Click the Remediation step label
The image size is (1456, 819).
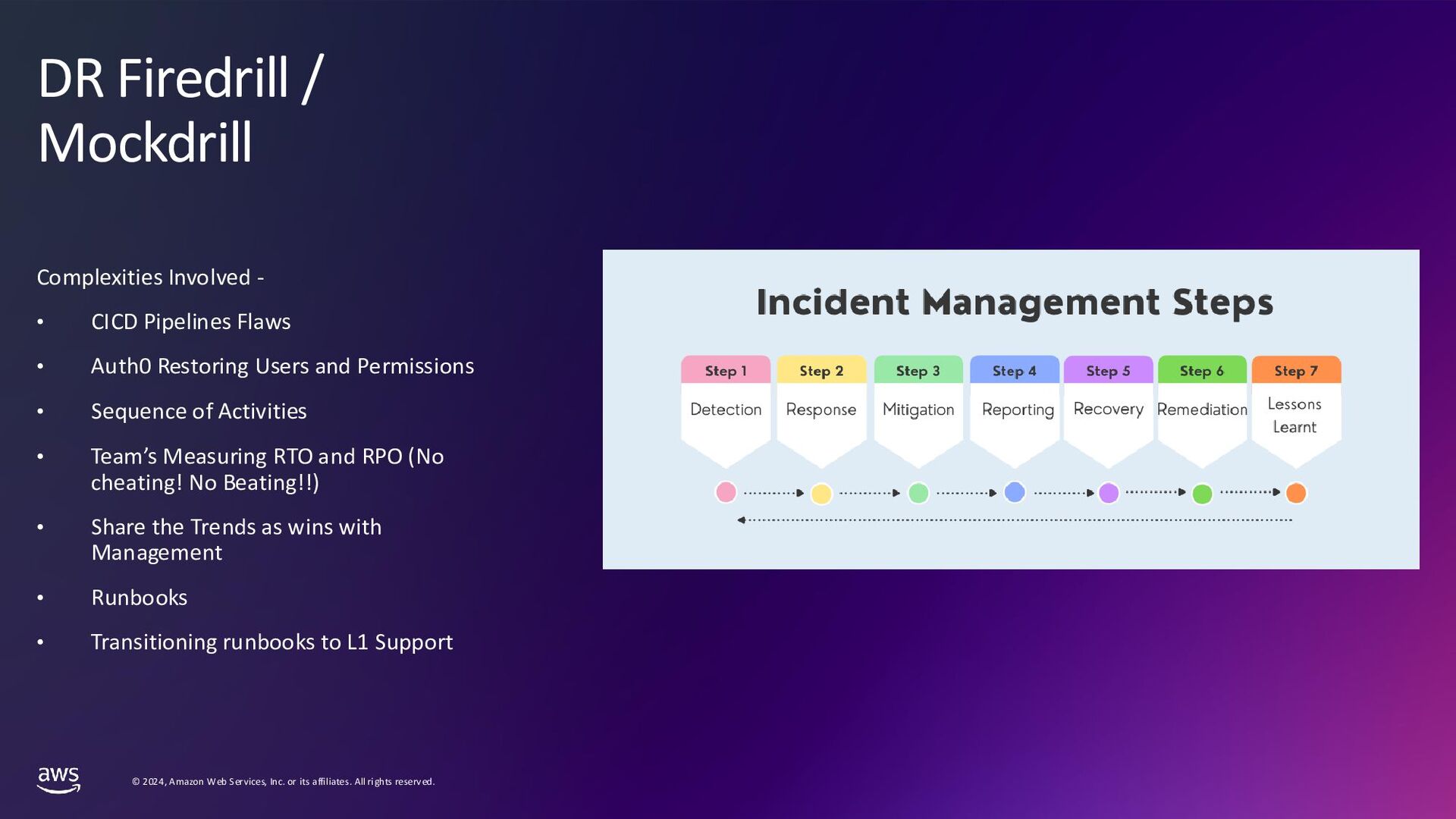click(1202, 409)
